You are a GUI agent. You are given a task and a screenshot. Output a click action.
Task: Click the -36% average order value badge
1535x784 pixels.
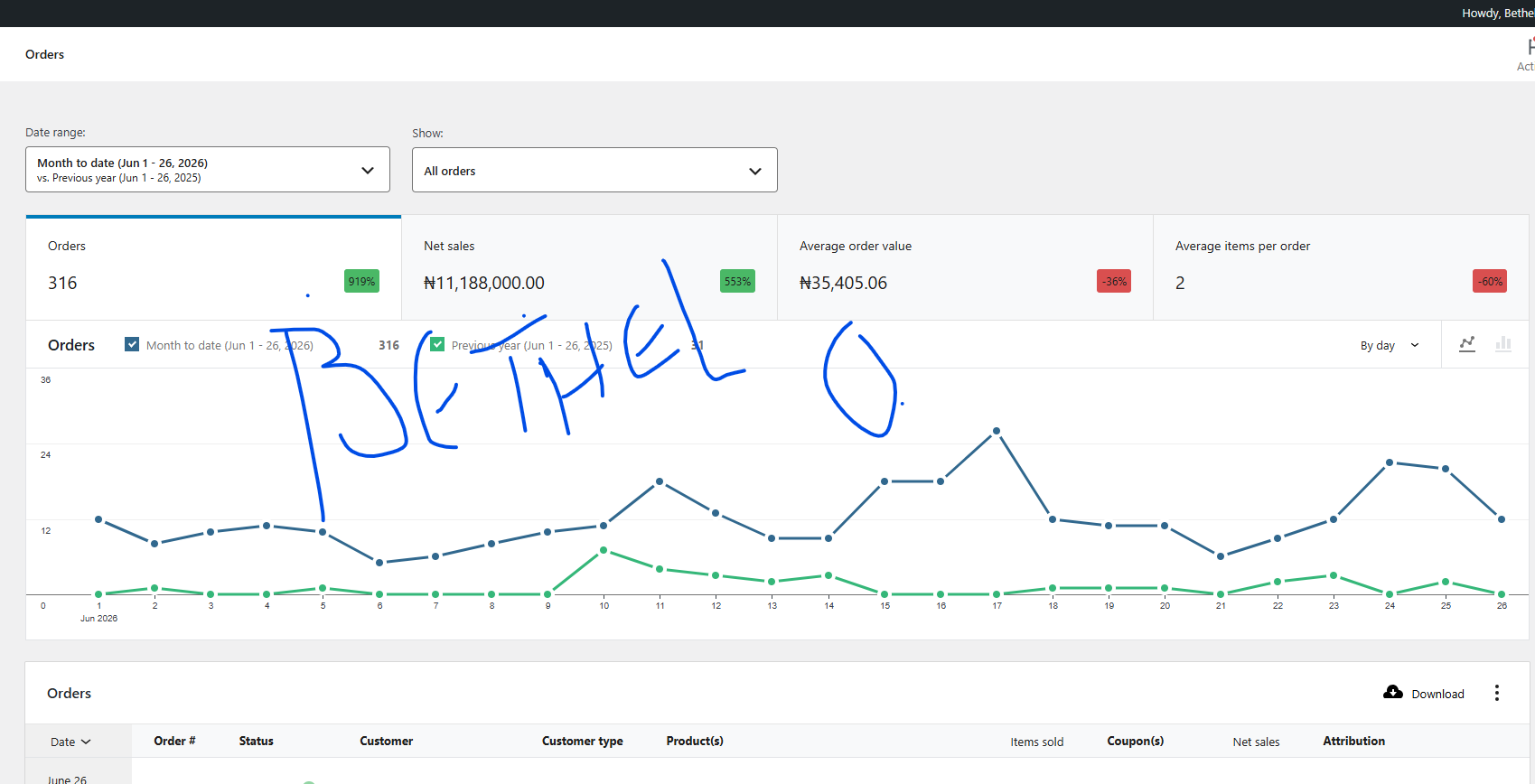(1114, 281)
